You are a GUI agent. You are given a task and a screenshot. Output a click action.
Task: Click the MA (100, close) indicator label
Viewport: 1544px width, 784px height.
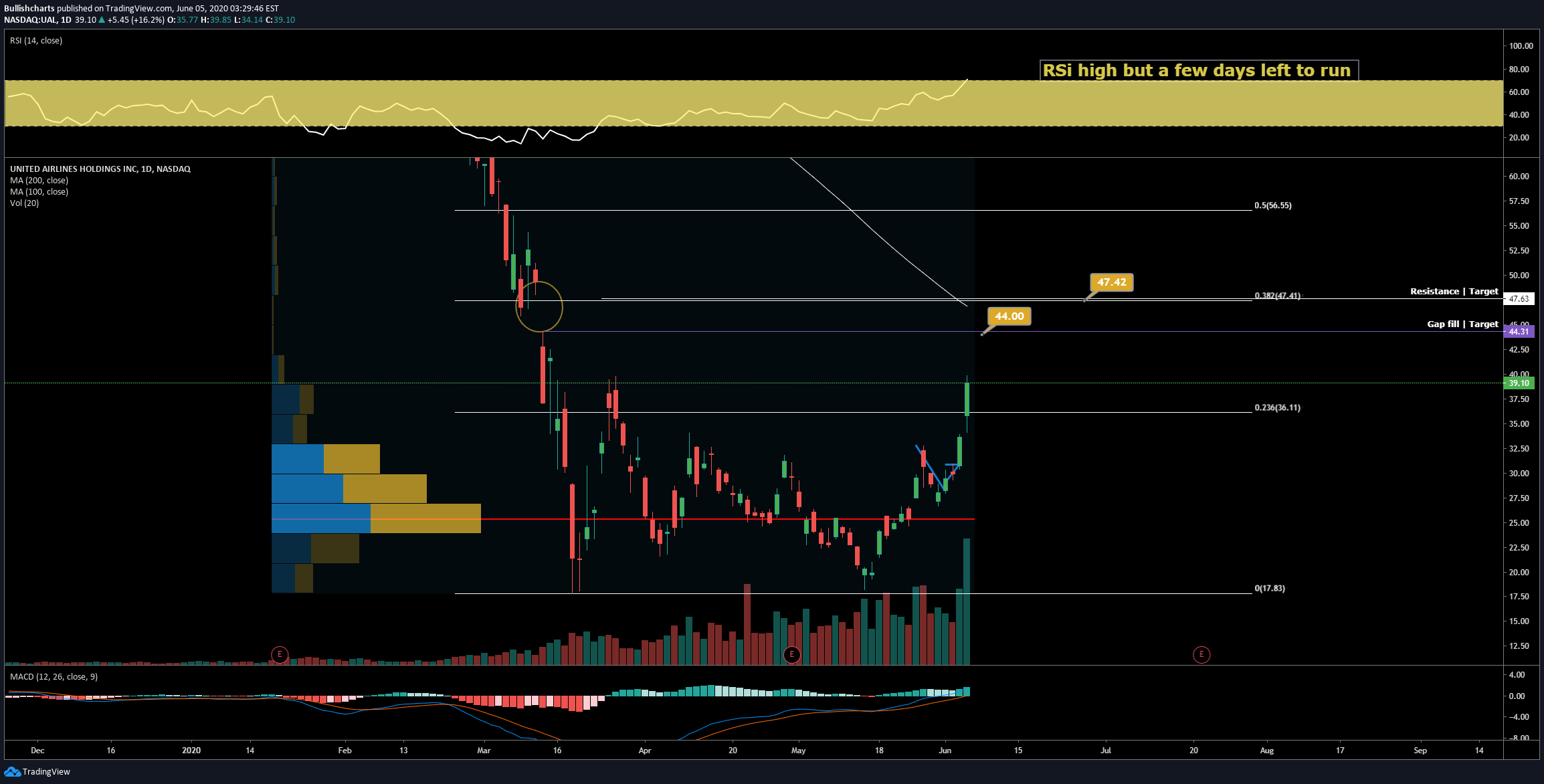point(39,192)
